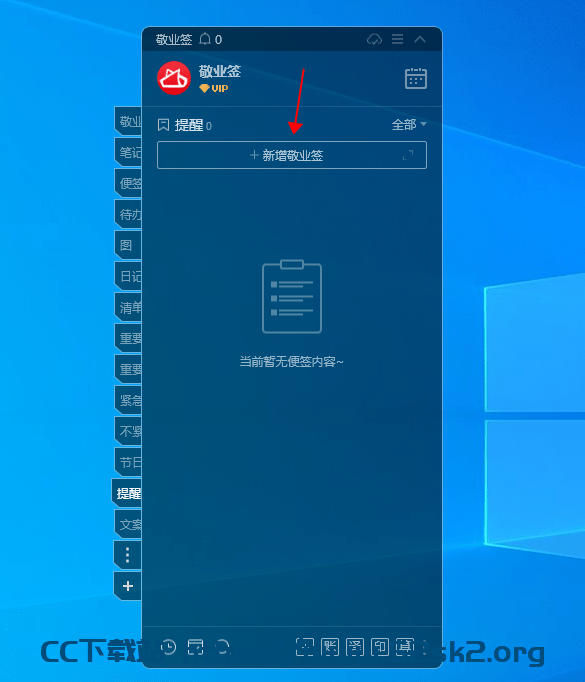Expand the 全部 filter dropdown
Screen dimensions: 585x682
tap(408, 125)
